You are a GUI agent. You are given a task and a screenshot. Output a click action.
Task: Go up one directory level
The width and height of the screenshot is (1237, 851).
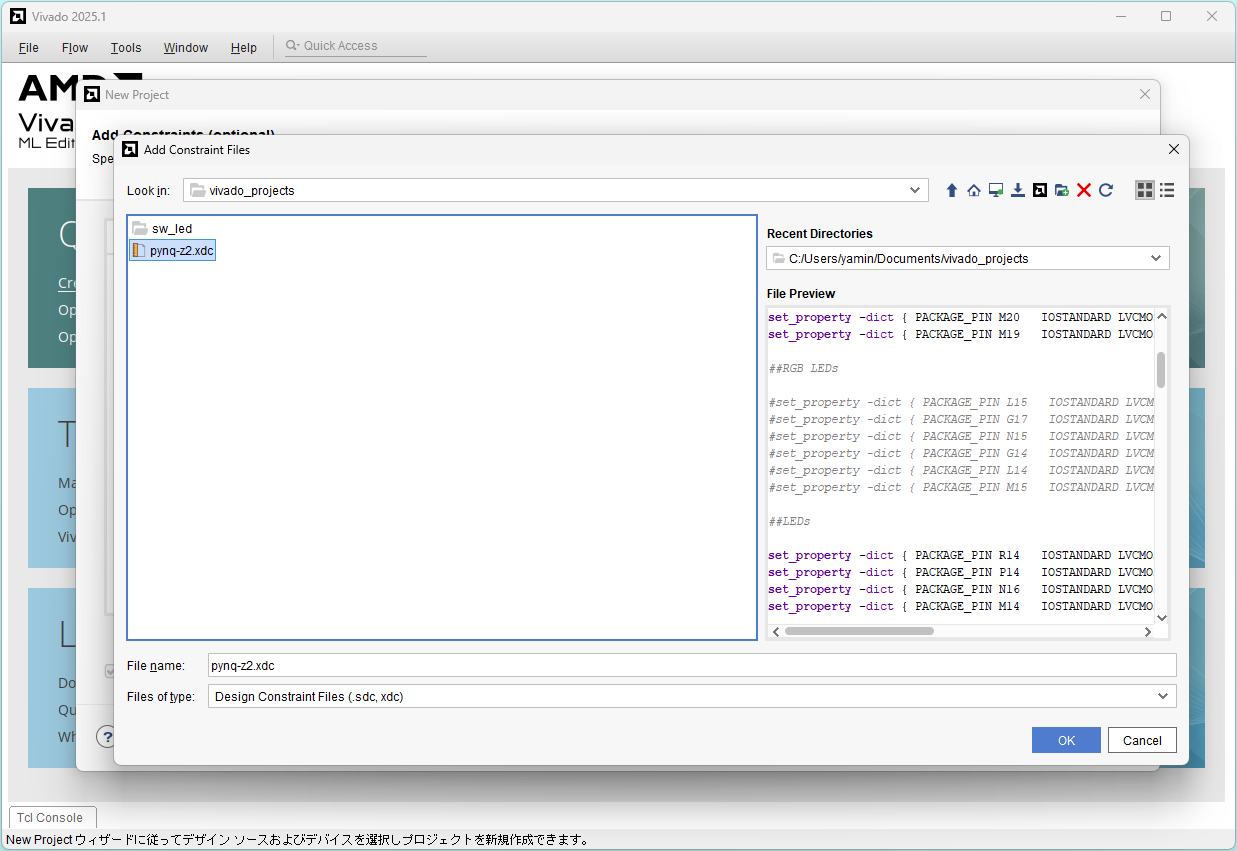tap(952, 190)
